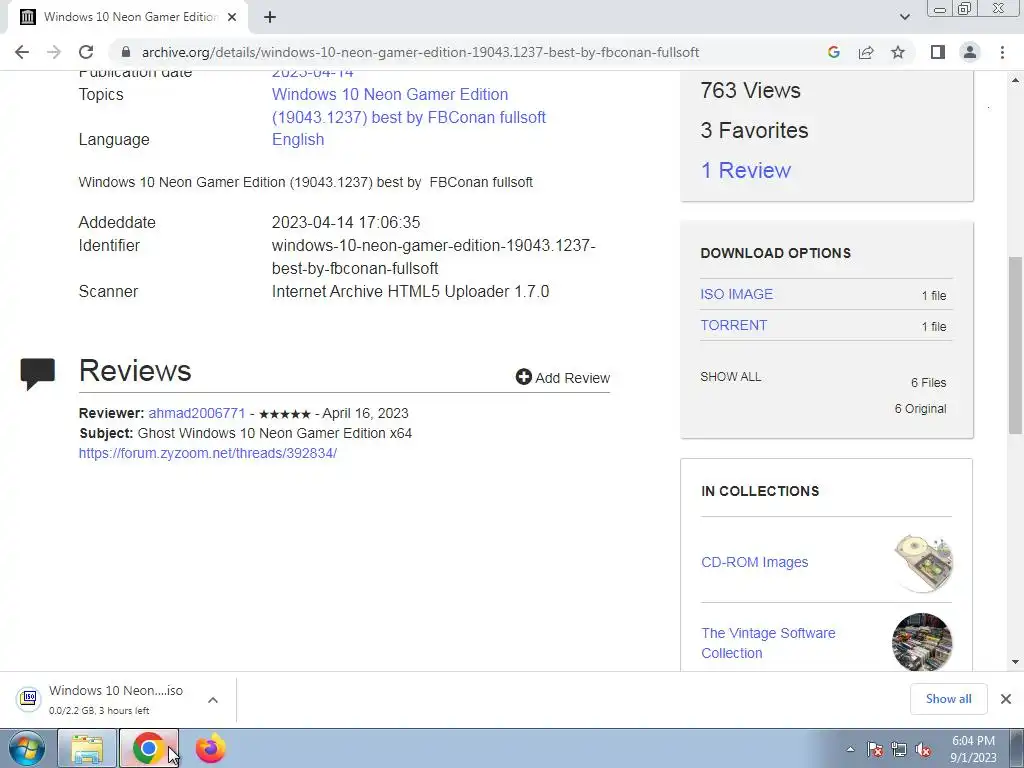Screen dimensions: 1024x768
Task: Click the URL address bar
Action: tap(421, 52)
